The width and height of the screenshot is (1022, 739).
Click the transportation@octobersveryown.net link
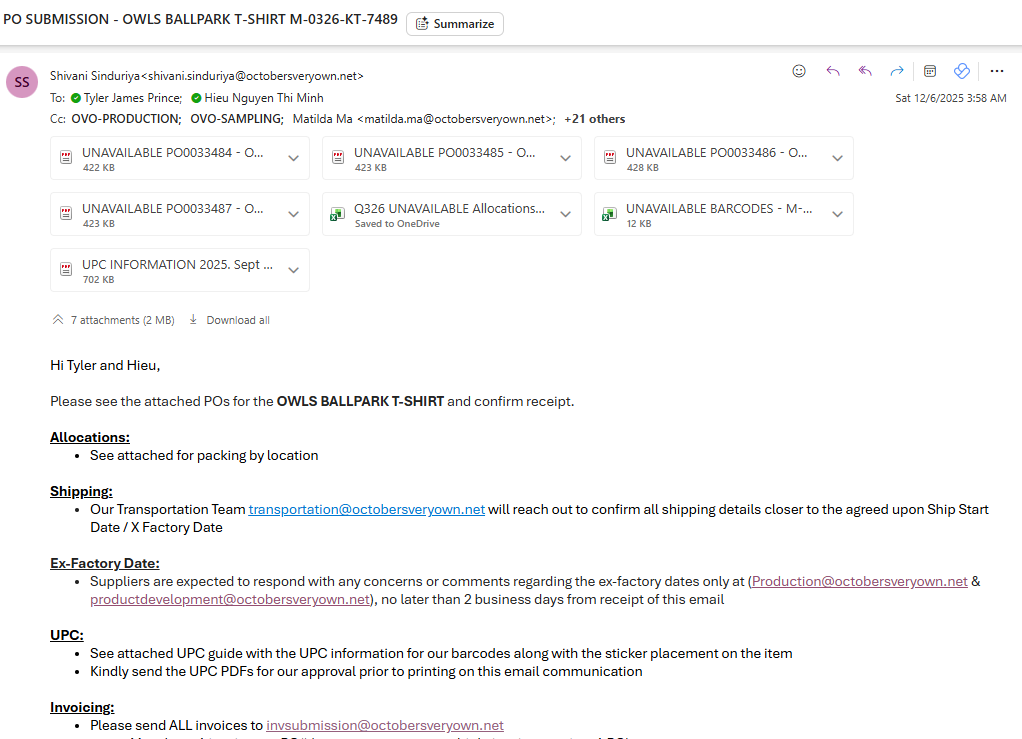pyautogui.click(x=366, y=509)
